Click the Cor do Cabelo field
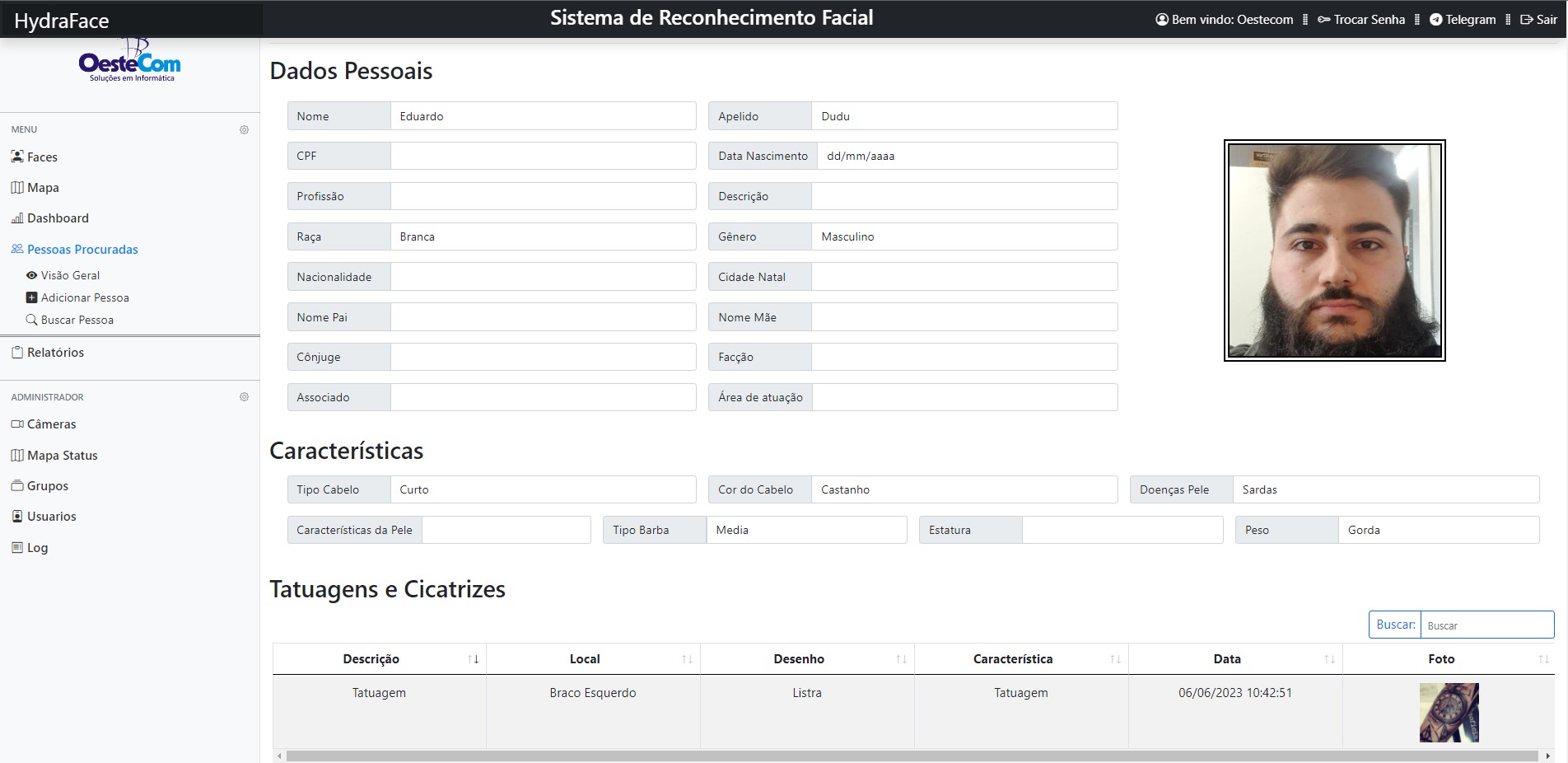This screenshot has width=1568, height=763. click(964, 489)
